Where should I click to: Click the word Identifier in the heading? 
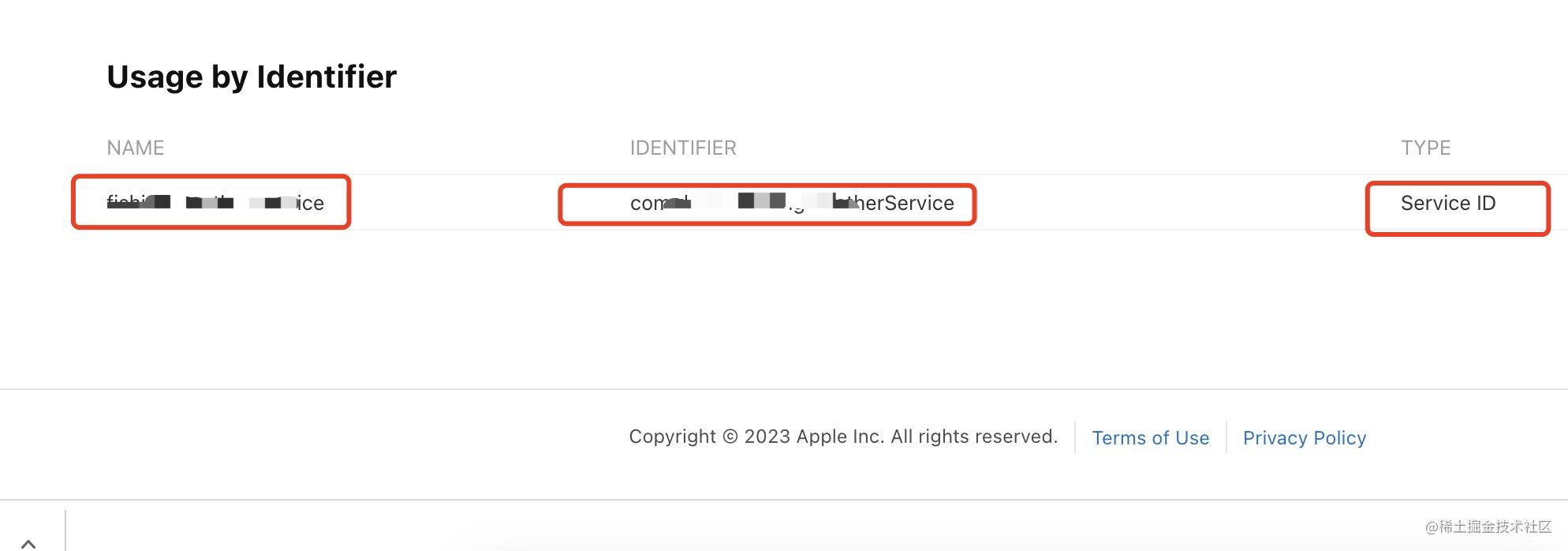coord(327,77)
